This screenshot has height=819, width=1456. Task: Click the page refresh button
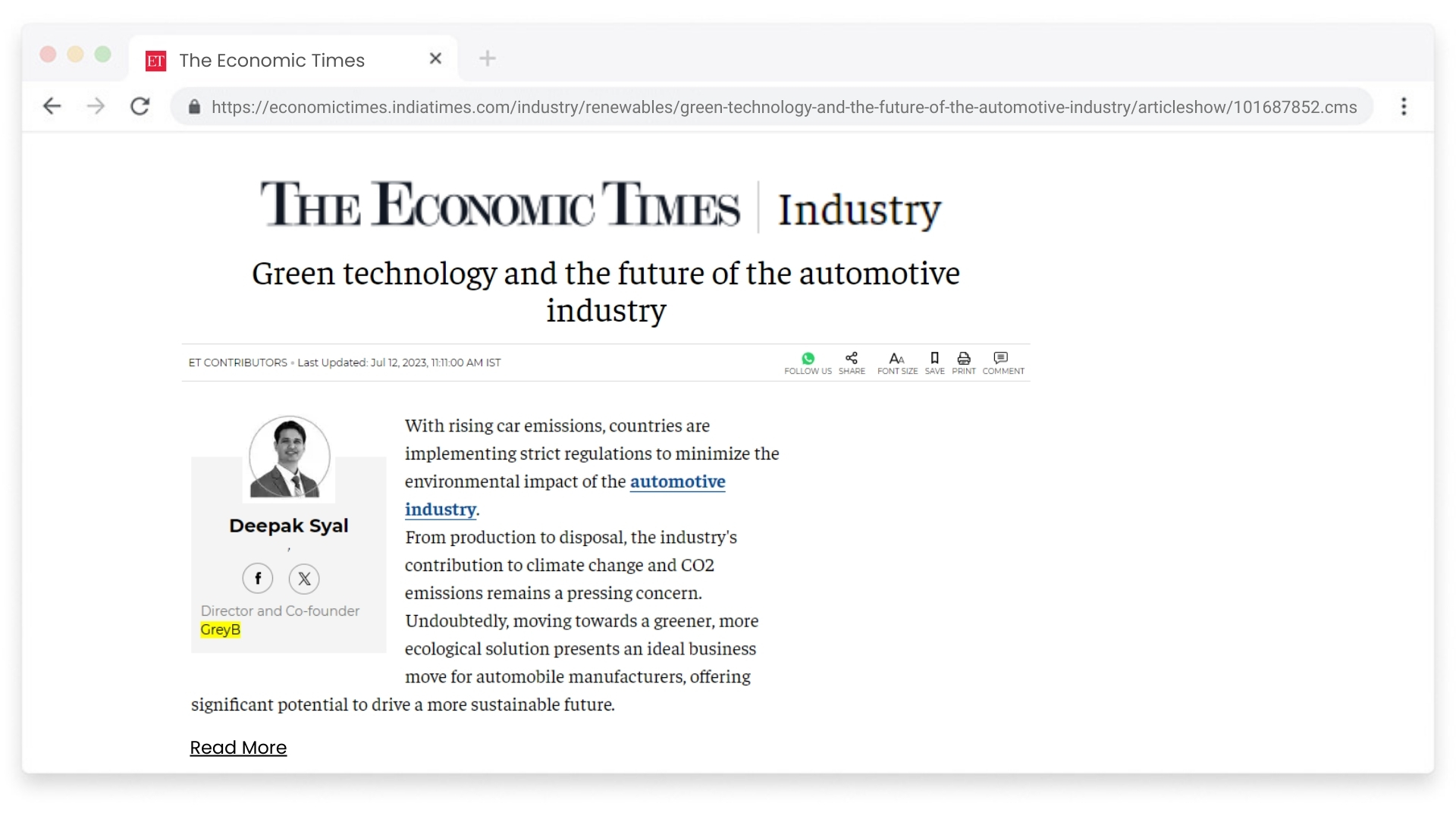141,106
